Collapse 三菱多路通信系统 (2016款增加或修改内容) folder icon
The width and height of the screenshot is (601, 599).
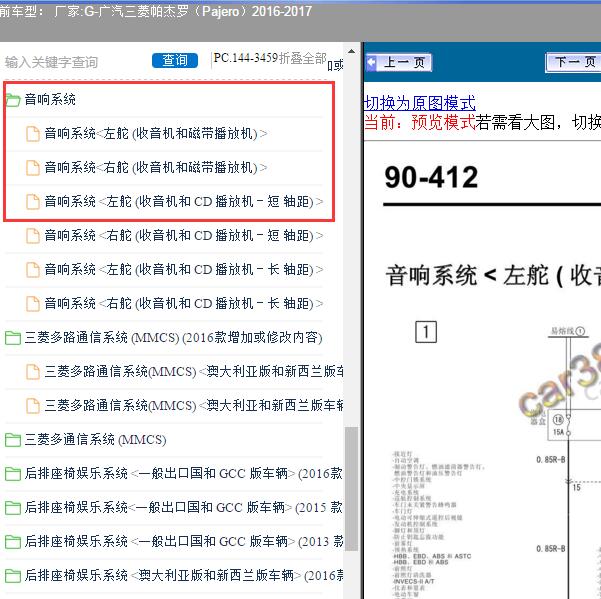point(13,338)
